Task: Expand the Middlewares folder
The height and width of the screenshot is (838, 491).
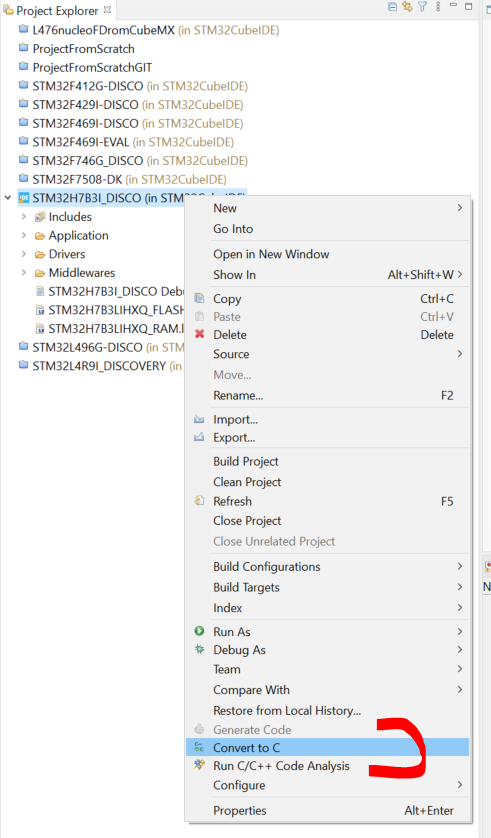Action: [x=24, y=273]
